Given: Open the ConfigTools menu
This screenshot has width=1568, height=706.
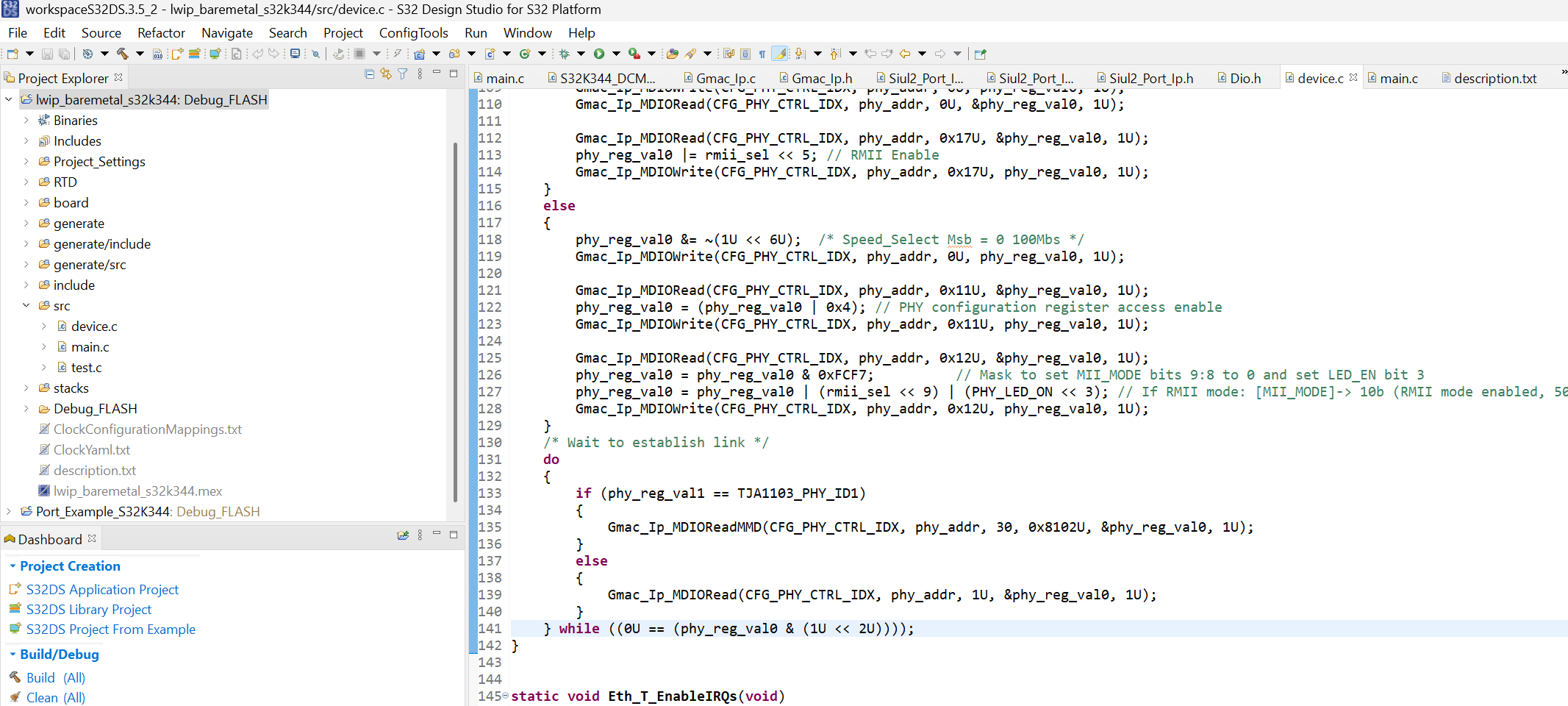Looking at the screenshot, I should click(x=414, y=32).
